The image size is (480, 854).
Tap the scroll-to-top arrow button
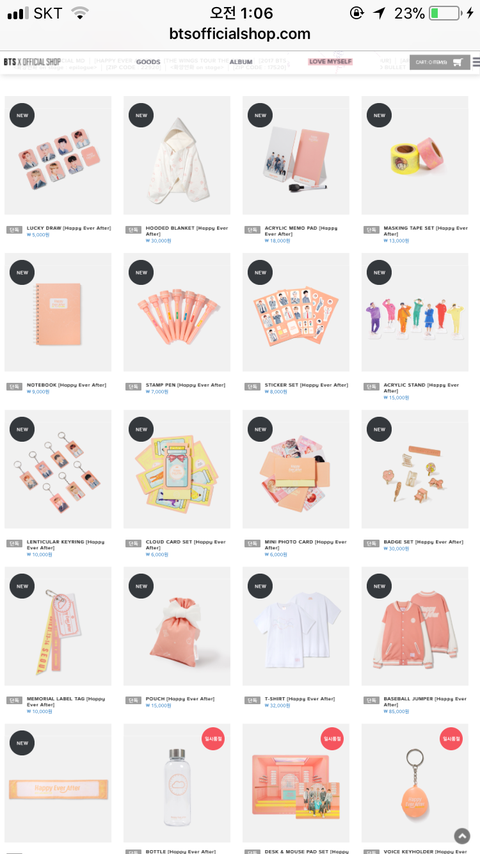tap(462, 836)
